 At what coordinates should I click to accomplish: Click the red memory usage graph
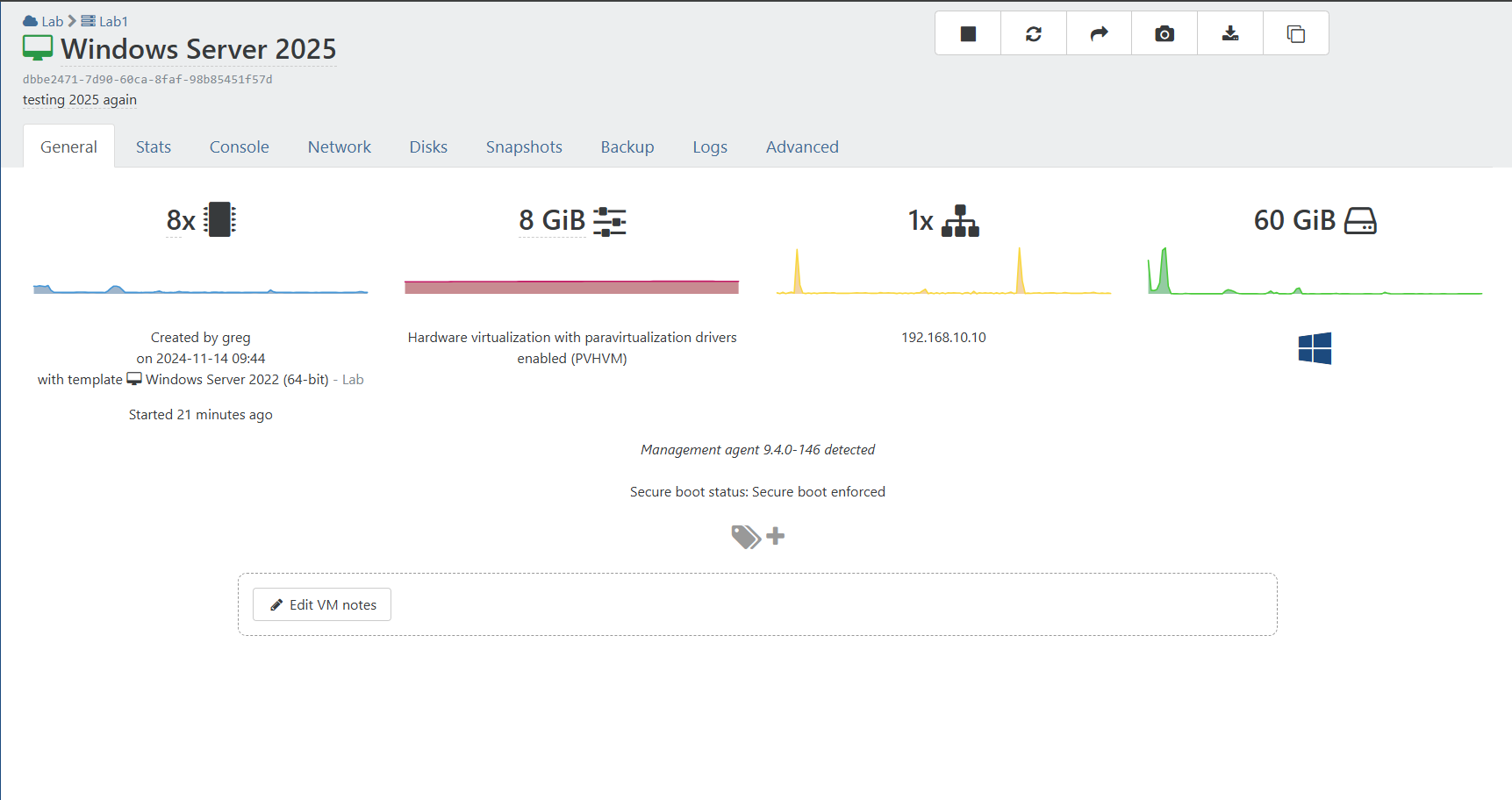pos(571,287)
